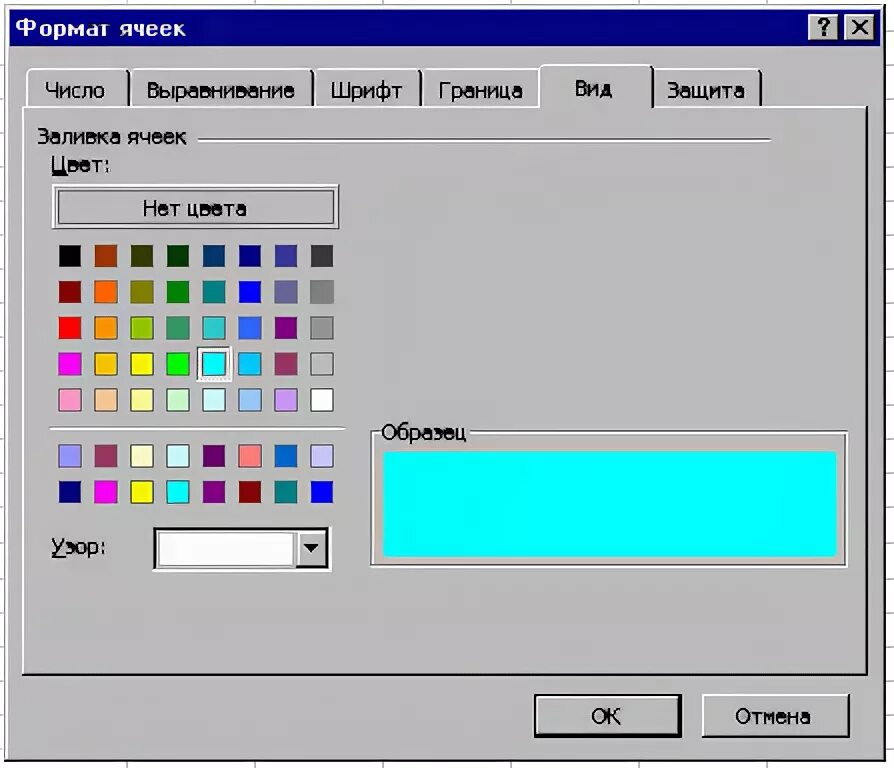894x768 pixels.
Task: Select the lavender light purple swatch
Action: tap(286, 400)
